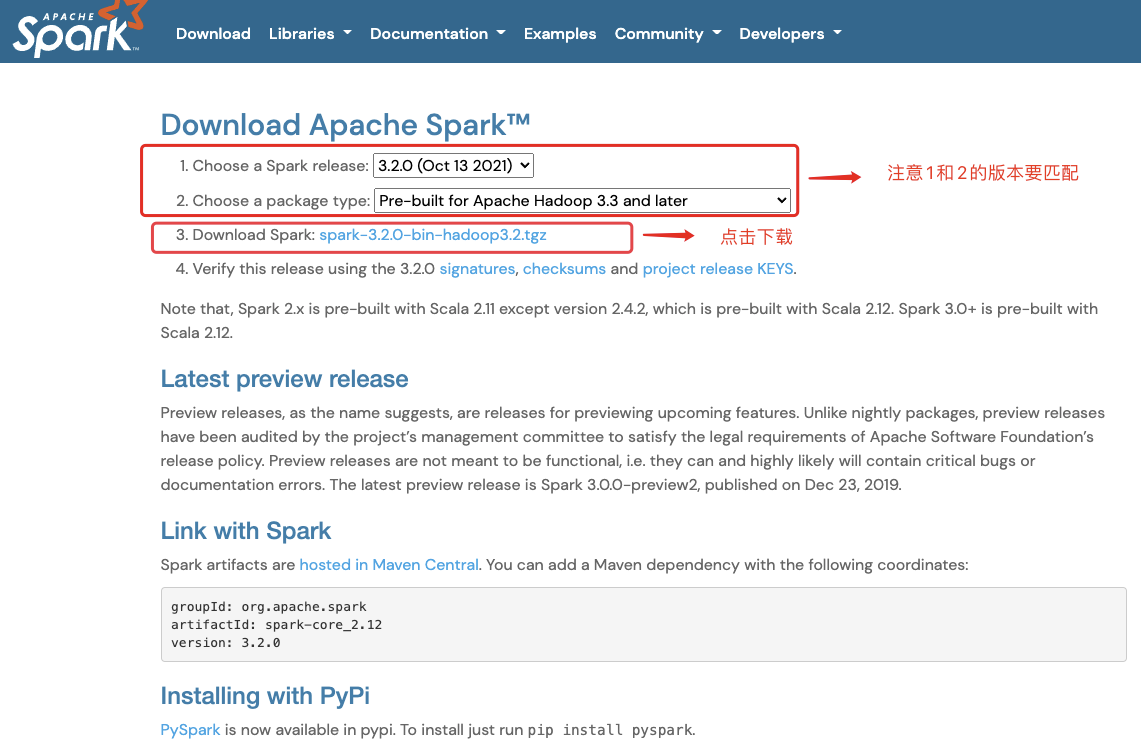
Task: Open the package type dropdown
Action: (x=583, y=200)
